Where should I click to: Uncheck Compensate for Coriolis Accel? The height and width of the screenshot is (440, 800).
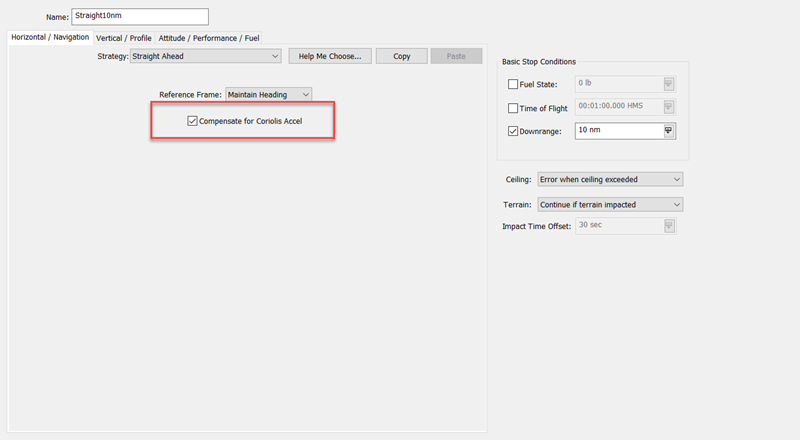192,121
